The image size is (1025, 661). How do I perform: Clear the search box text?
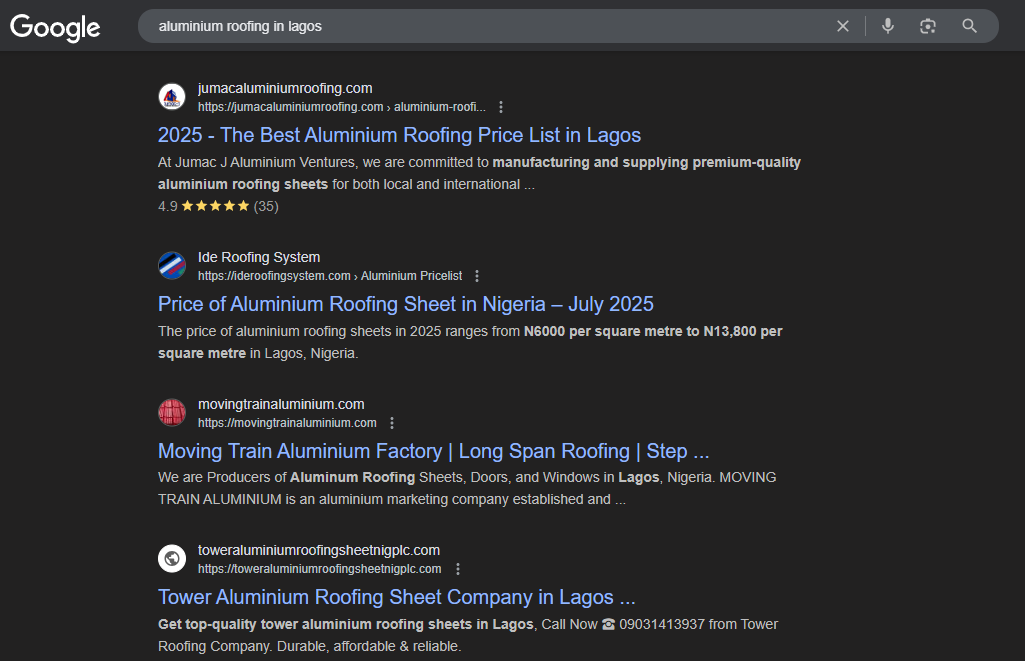point(843,26)
